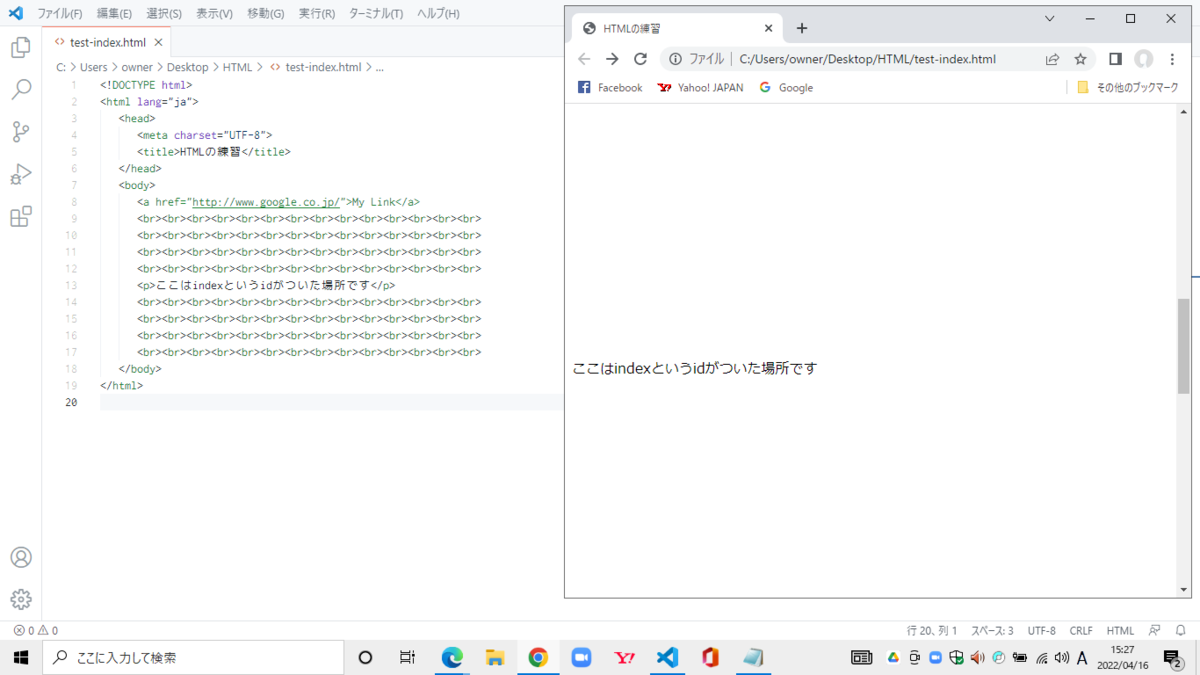Change language mode HTML in status bar
This screenshot has width=1200, height=675.
pos(1120,631)
